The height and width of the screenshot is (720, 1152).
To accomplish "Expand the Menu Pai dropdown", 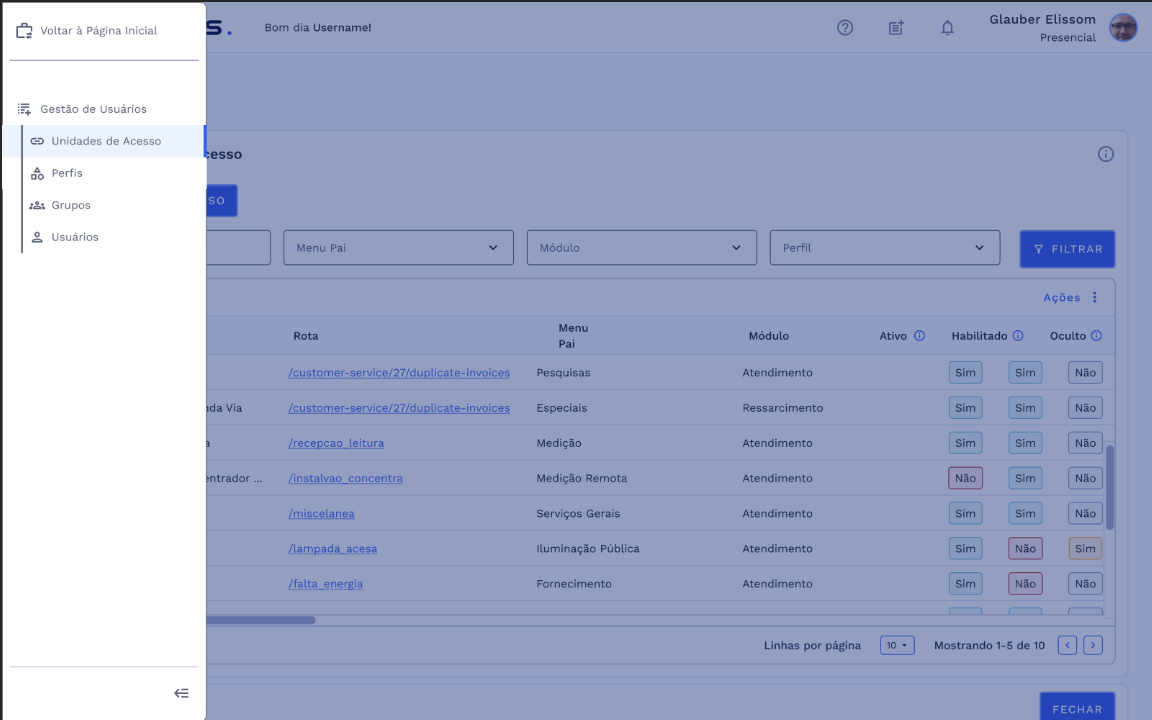I will (x=398, y=248).
